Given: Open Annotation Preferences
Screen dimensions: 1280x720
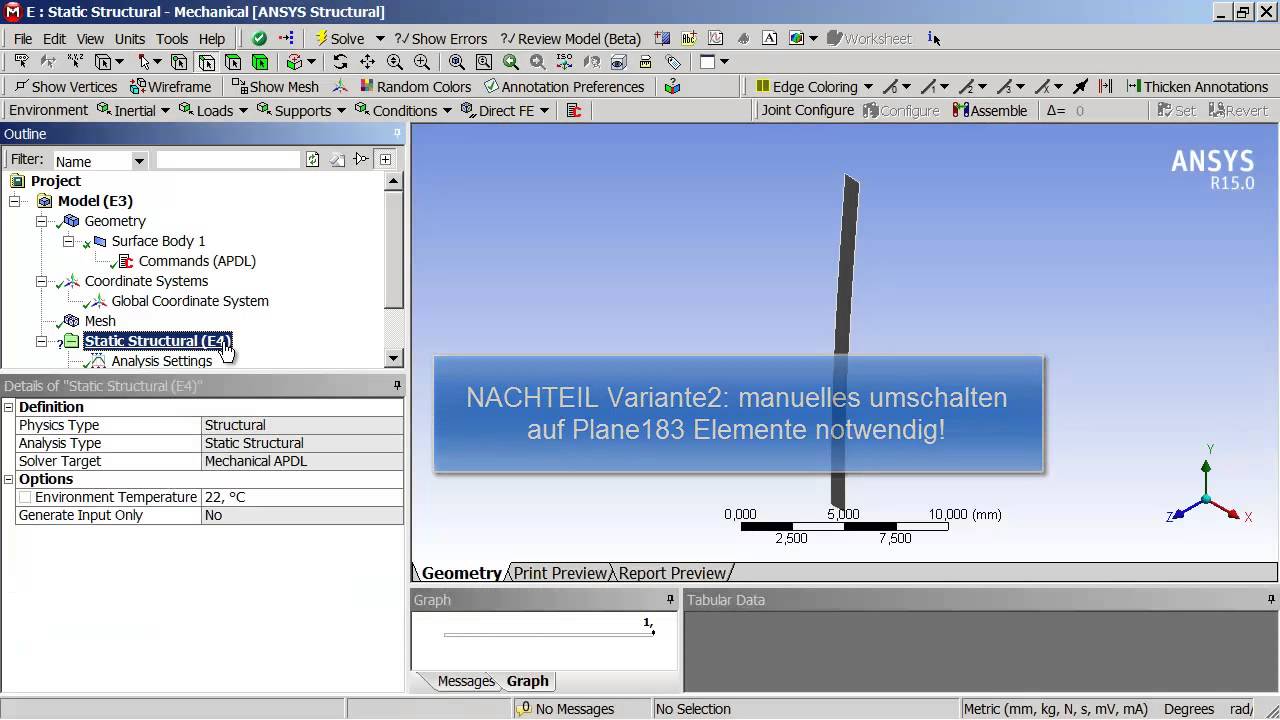Looking at the screenshot, I should 564,87.
